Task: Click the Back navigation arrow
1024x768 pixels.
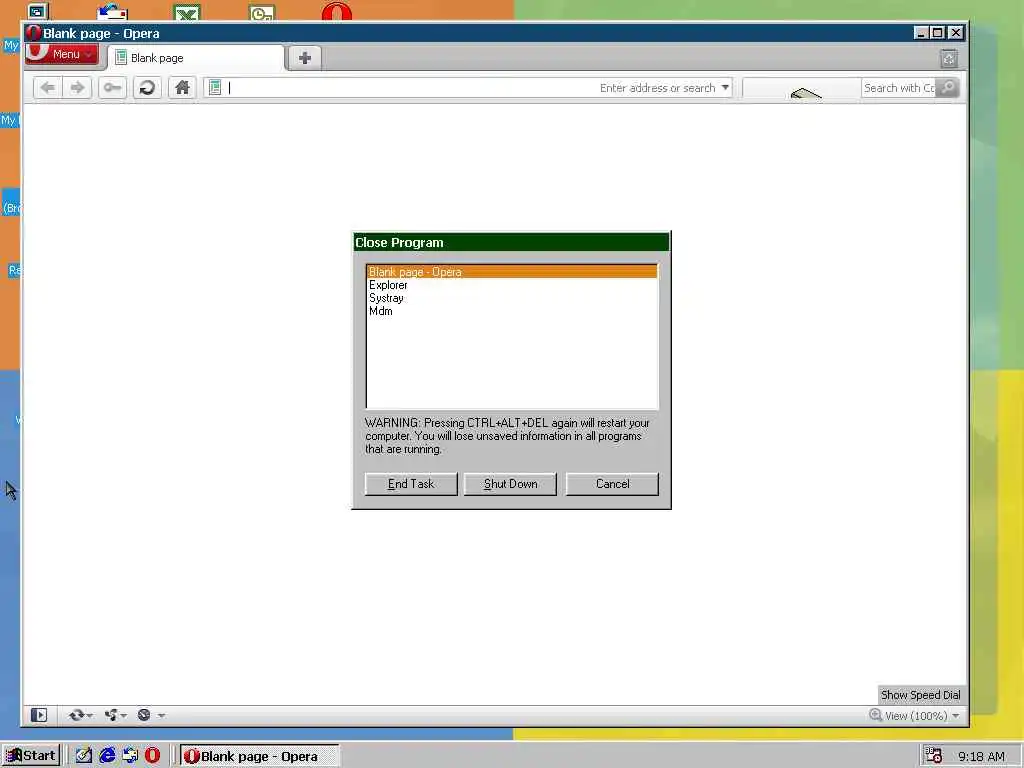Action: (48, 88)
